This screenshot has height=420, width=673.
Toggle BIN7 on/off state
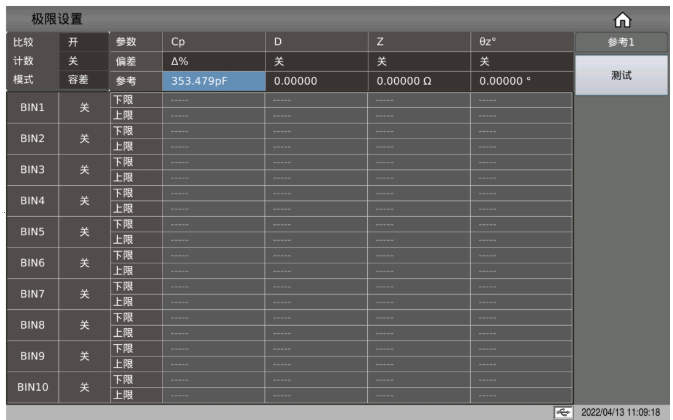pos(84,294)
